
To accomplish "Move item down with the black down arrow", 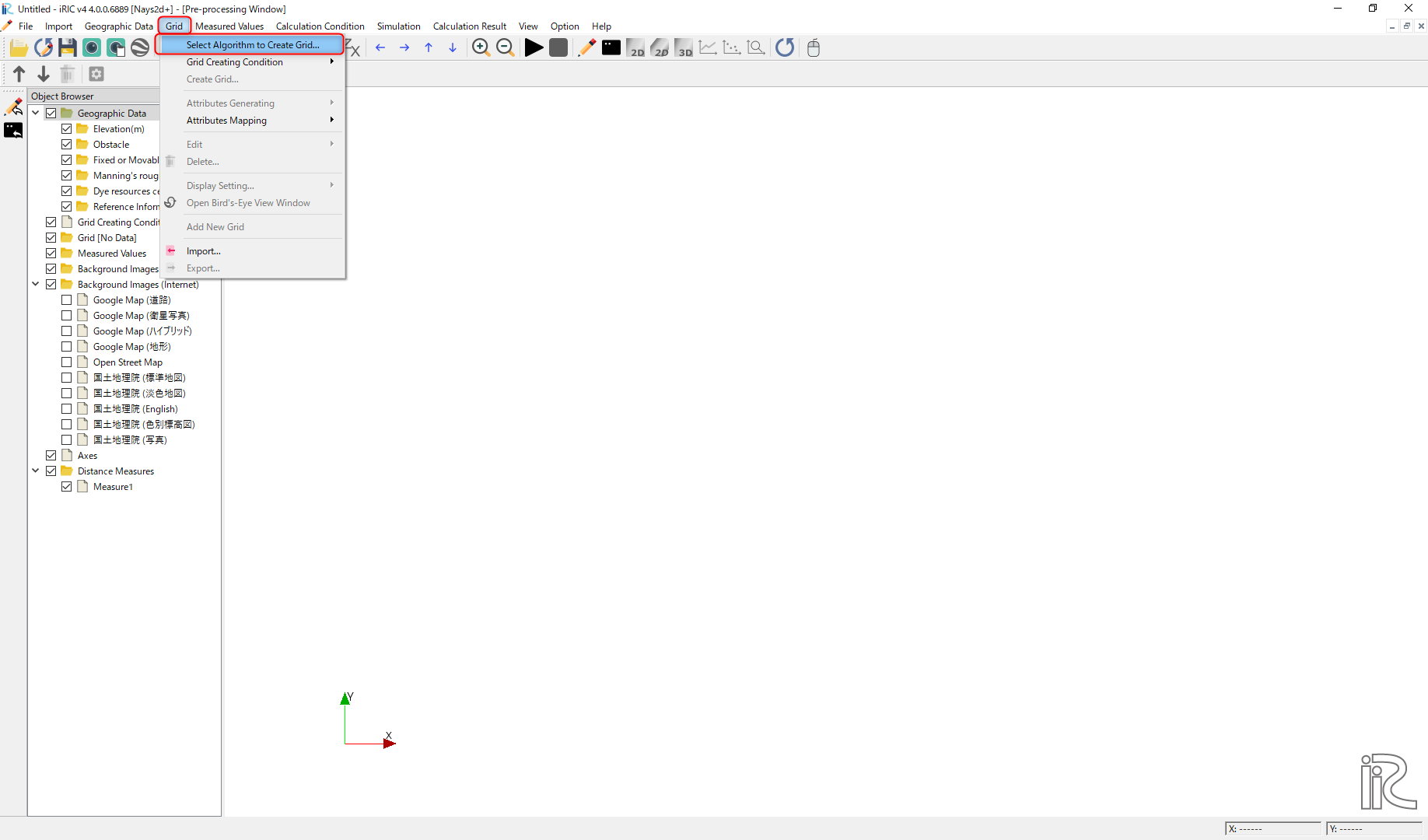I will [44, 74].
